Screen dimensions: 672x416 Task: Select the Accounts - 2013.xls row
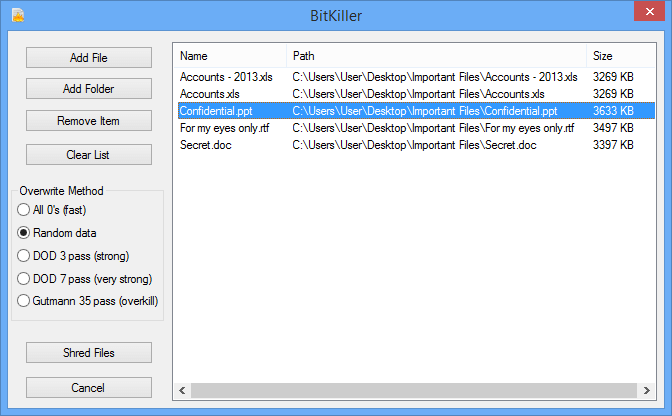228,77
